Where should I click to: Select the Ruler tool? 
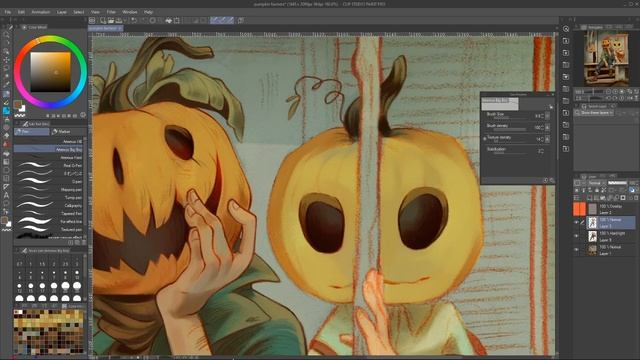pyautogui.click(x=6, y=187)
